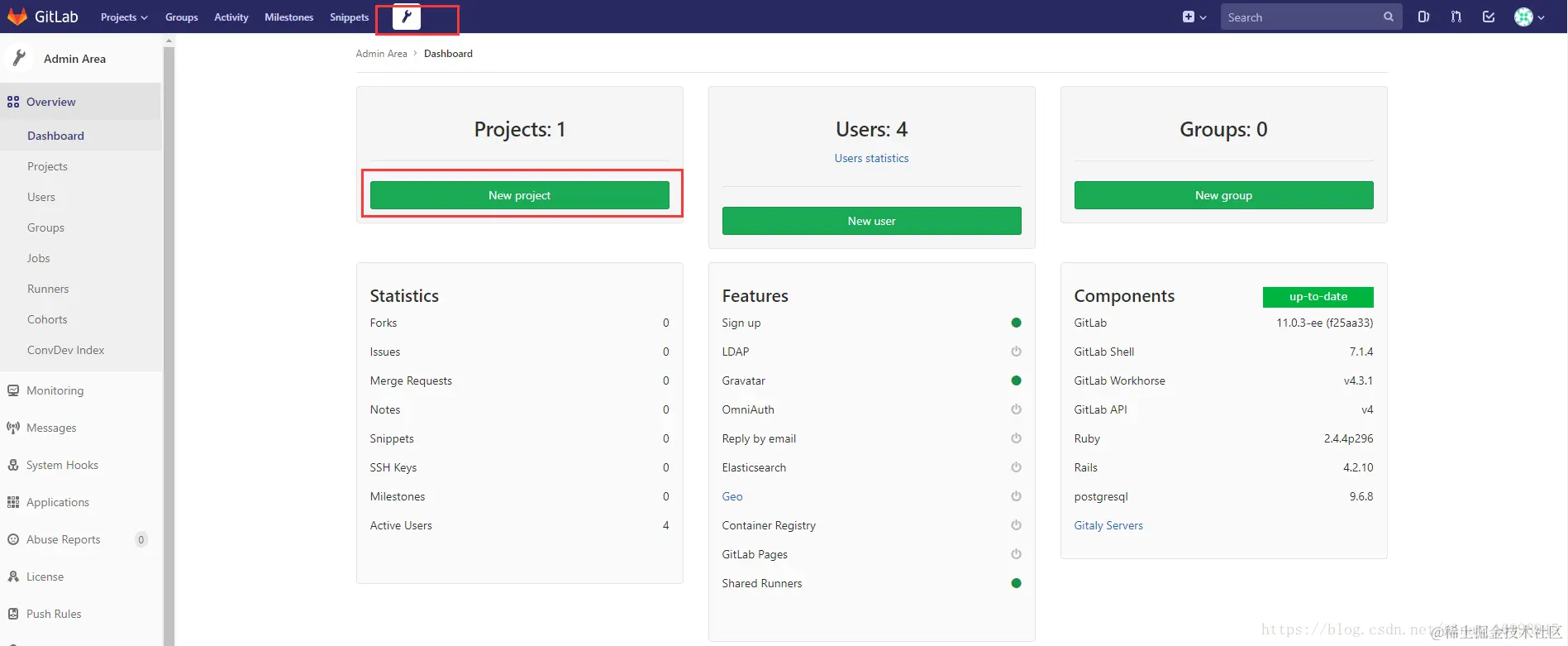The height and width of the screenshot is (646, 1568).
Task: Click the Monitoring sidebar icon
Action: point(13,390)
